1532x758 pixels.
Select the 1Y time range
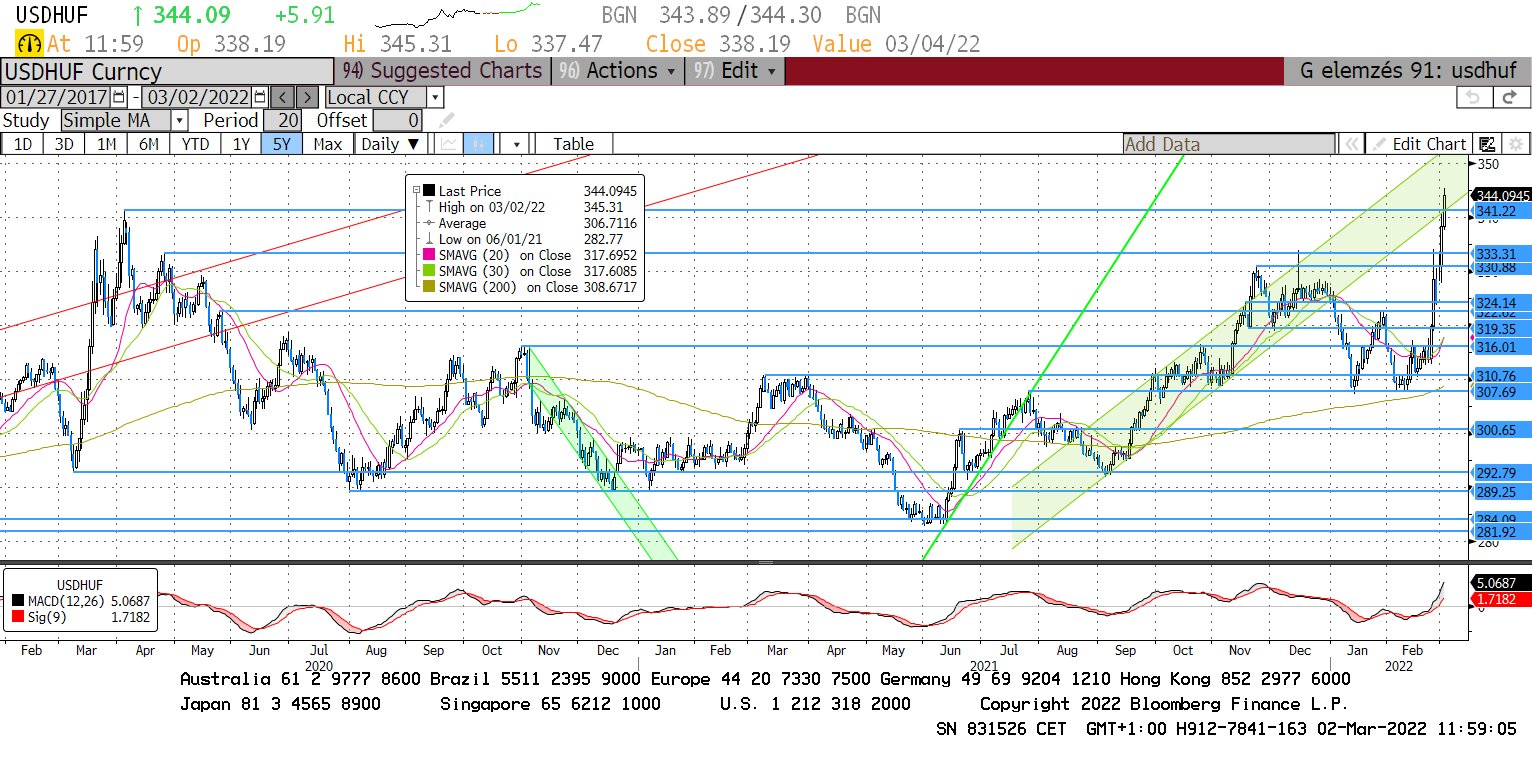(241, 144)
